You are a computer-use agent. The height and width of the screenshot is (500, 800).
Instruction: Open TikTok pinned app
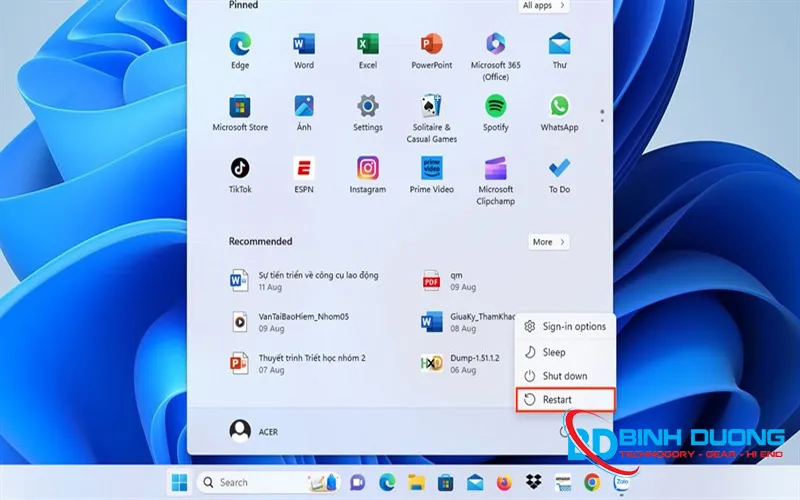pyautogui.click(x=240, y=174)
